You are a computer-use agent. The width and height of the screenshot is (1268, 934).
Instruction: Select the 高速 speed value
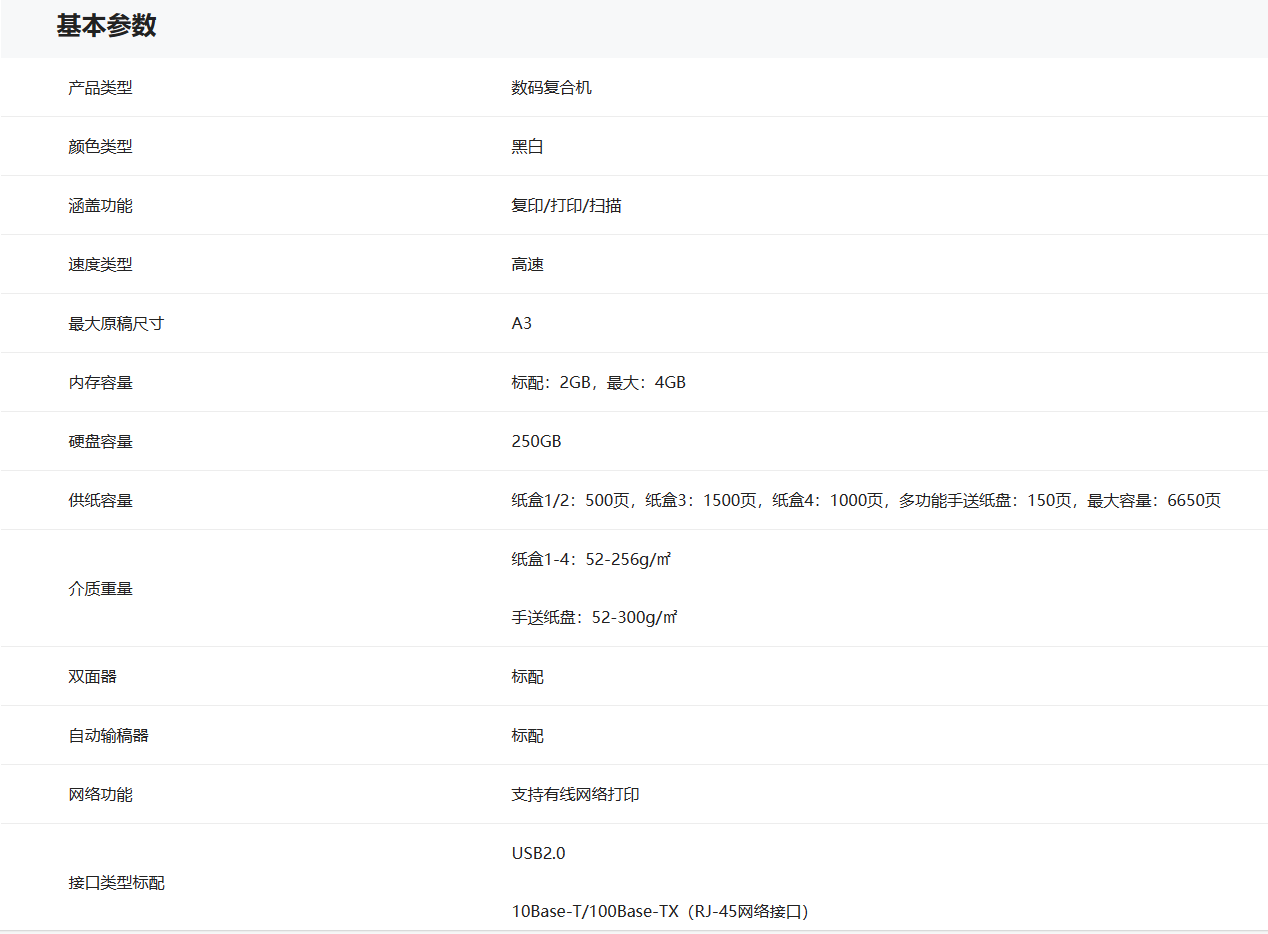tap(527, 265)
